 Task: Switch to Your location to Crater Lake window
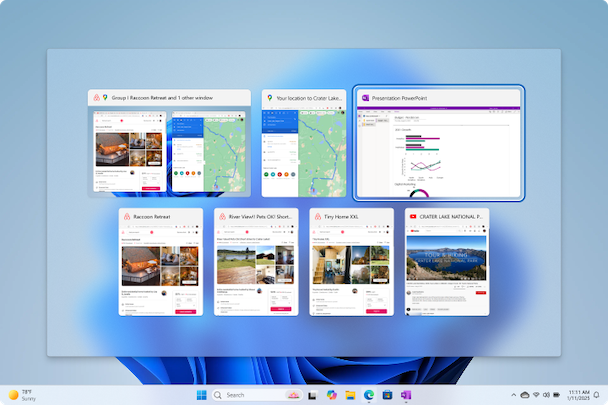(x=304, y=143)
